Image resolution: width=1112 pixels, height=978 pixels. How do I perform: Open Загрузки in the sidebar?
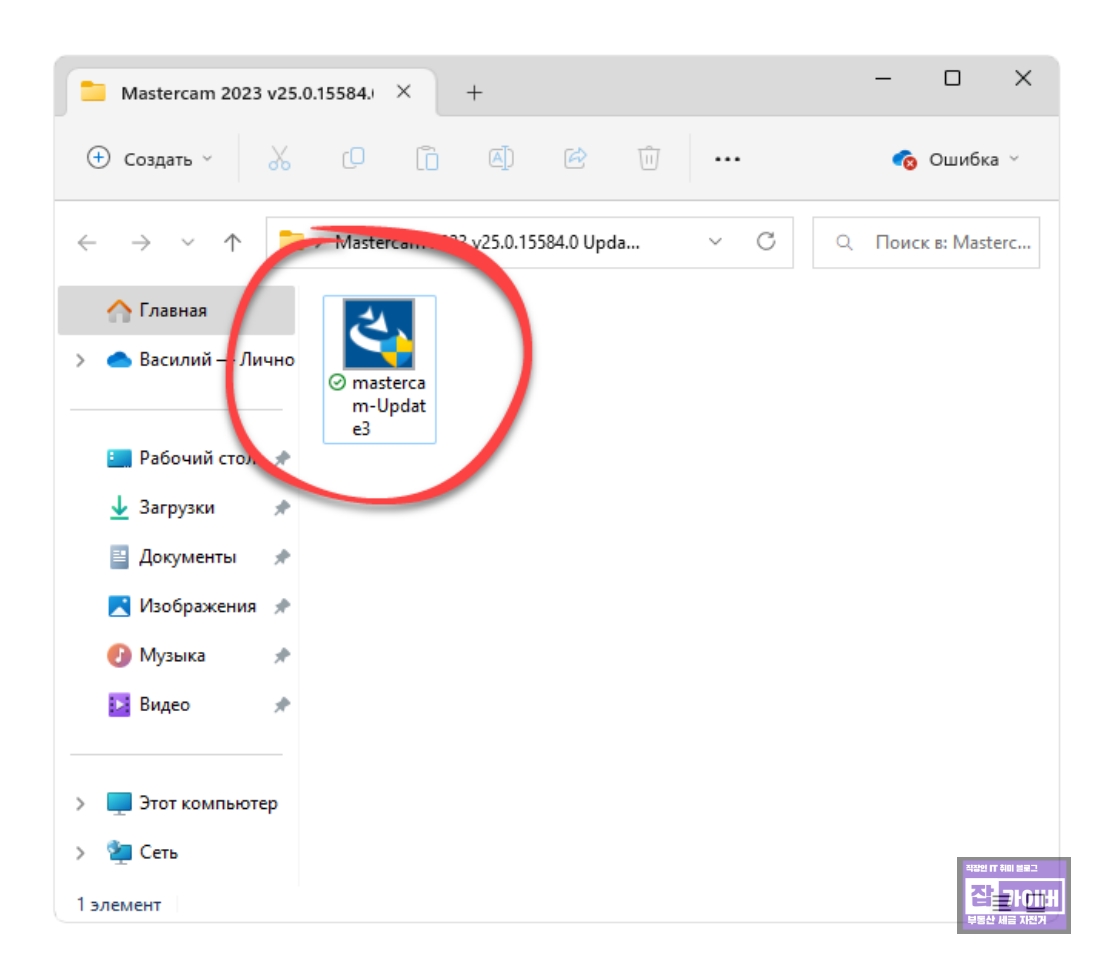pos(160,508)
